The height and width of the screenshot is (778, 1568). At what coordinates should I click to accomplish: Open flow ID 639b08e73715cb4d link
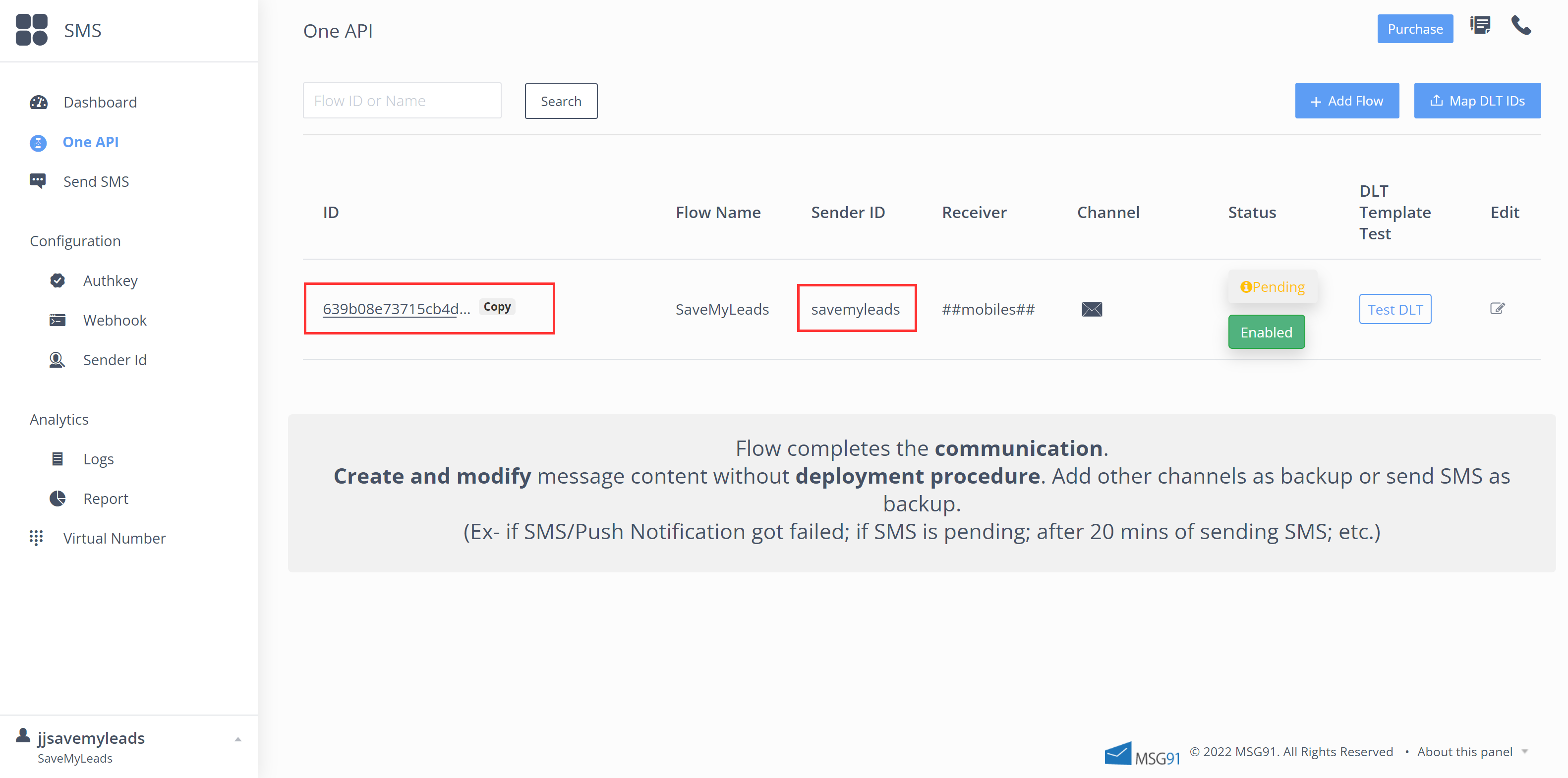click(396, 309)
